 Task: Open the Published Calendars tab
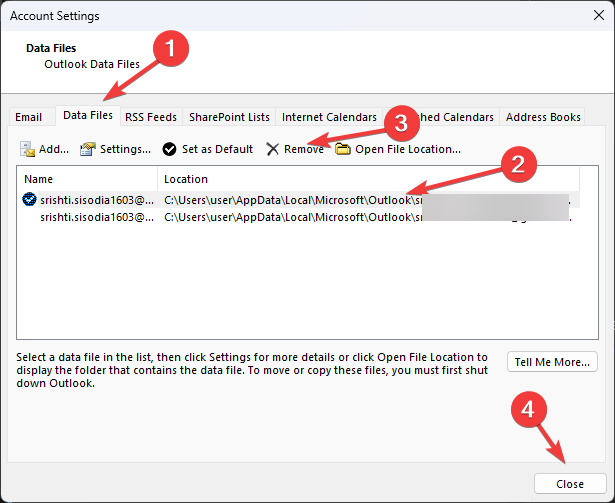441,117
